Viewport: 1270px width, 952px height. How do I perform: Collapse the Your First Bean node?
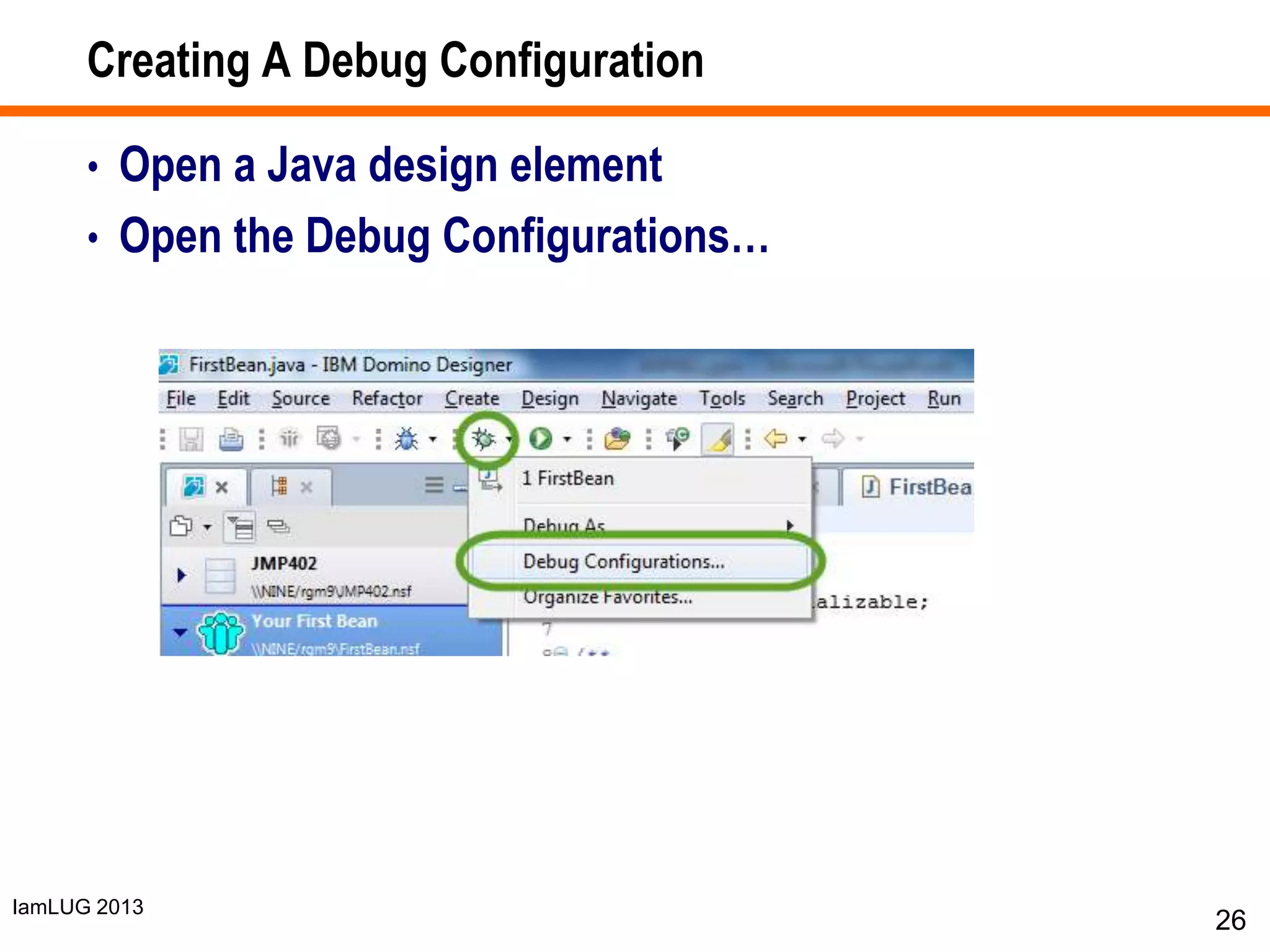tap(180, 632)
